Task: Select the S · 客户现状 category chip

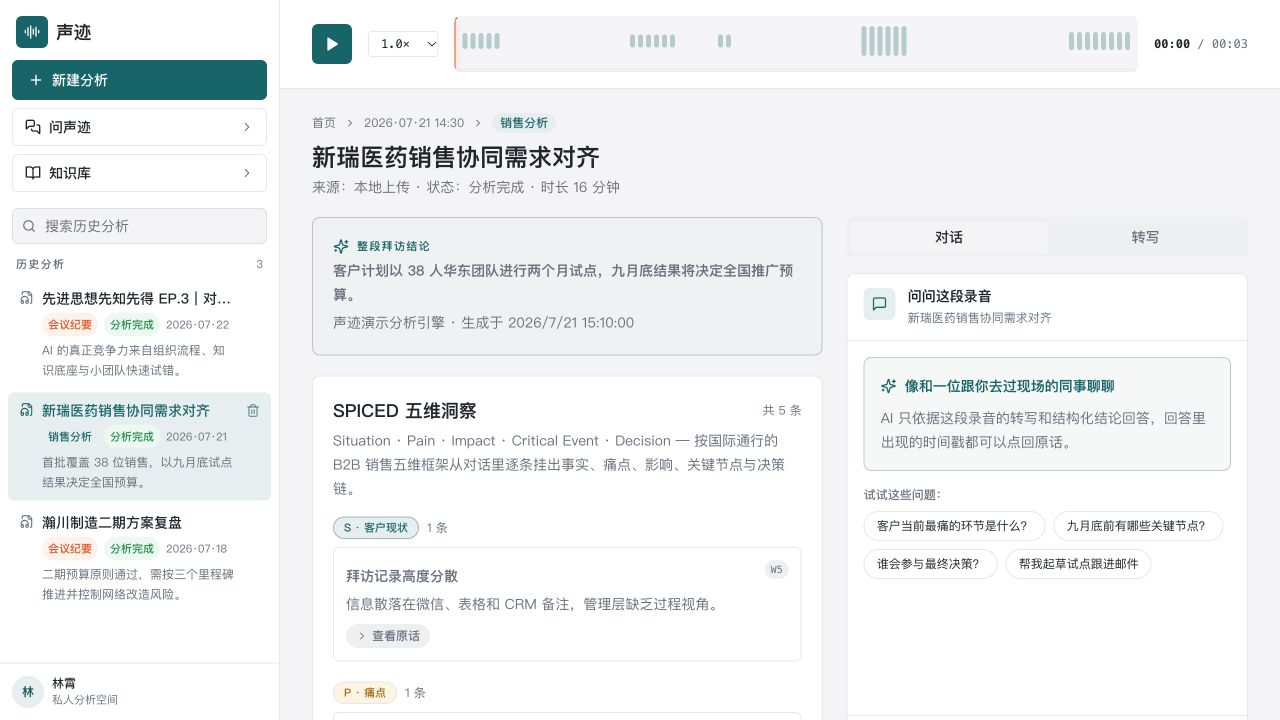Action: [x=376, y=528]
